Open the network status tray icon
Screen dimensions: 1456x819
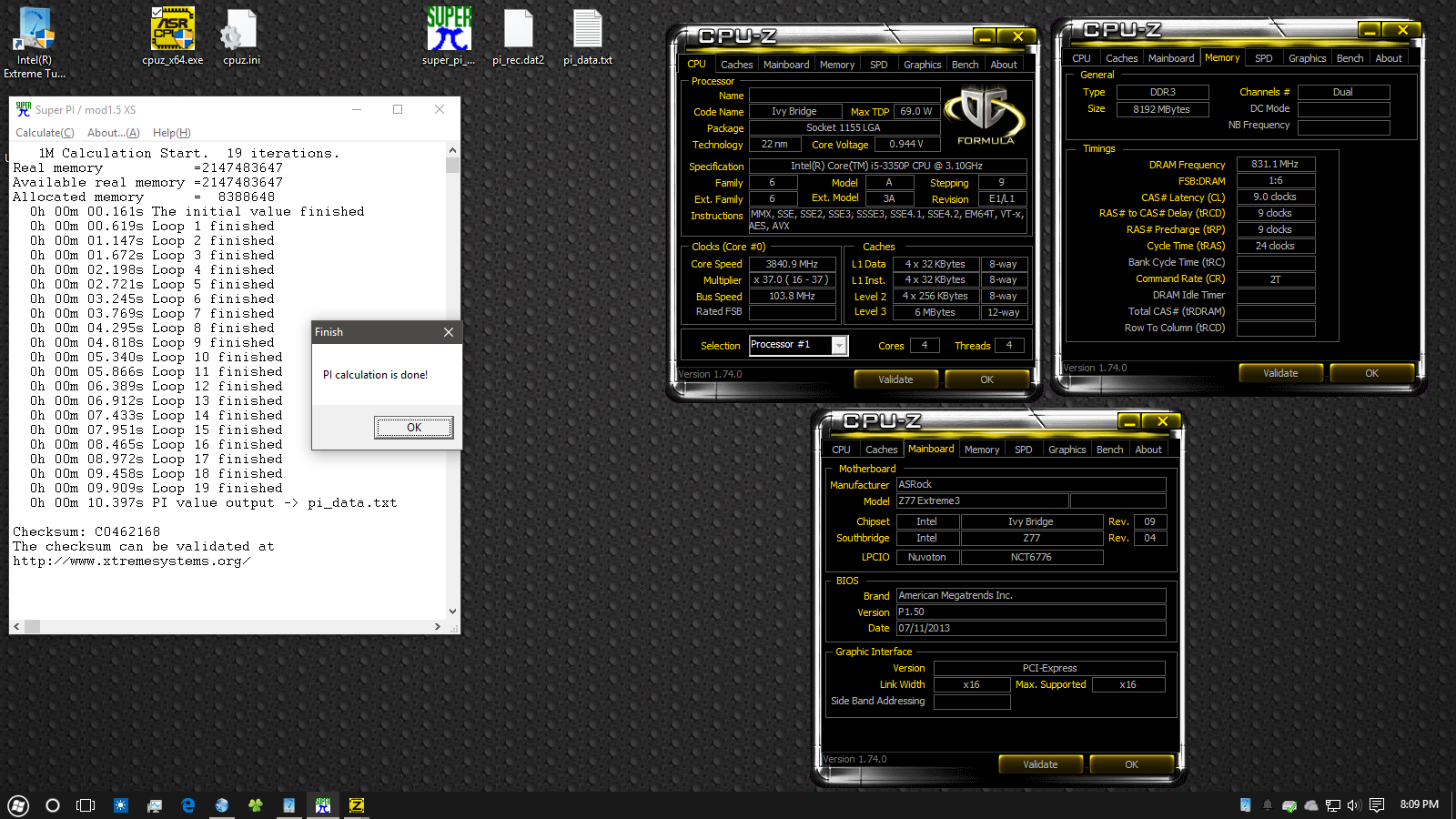pyautogui.click(x=1333, y=805)
